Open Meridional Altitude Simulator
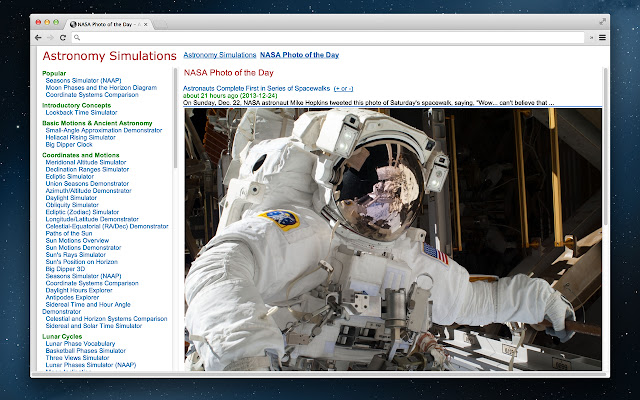Viewport: 640px width, 400px height. coord(86,162)
